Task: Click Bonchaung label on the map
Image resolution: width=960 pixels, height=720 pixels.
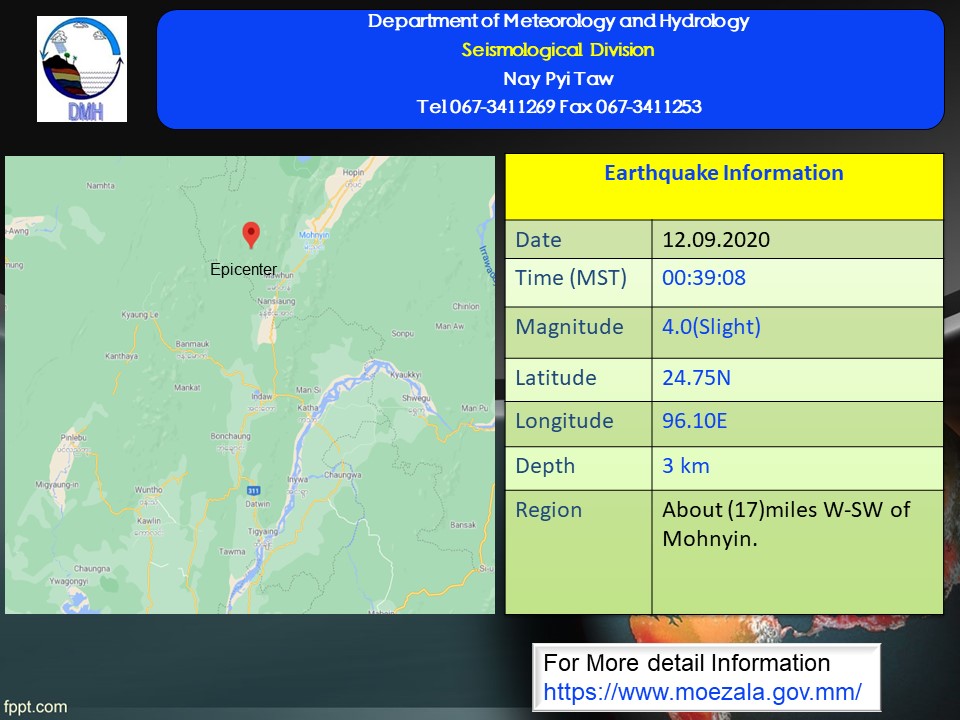Action: pyautogui.click(x=230, y=436)
